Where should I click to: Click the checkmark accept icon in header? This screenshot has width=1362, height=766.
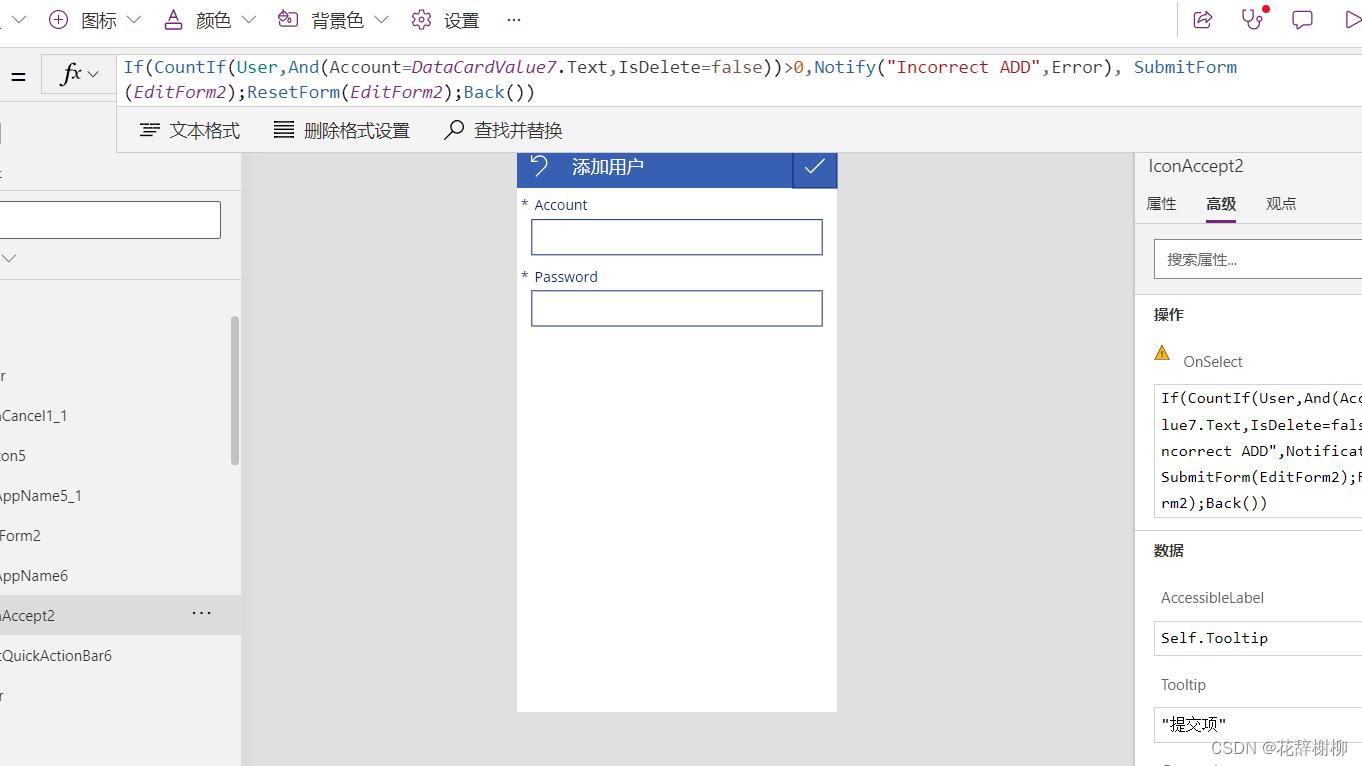pyautogui.click(x=815, y=167)
